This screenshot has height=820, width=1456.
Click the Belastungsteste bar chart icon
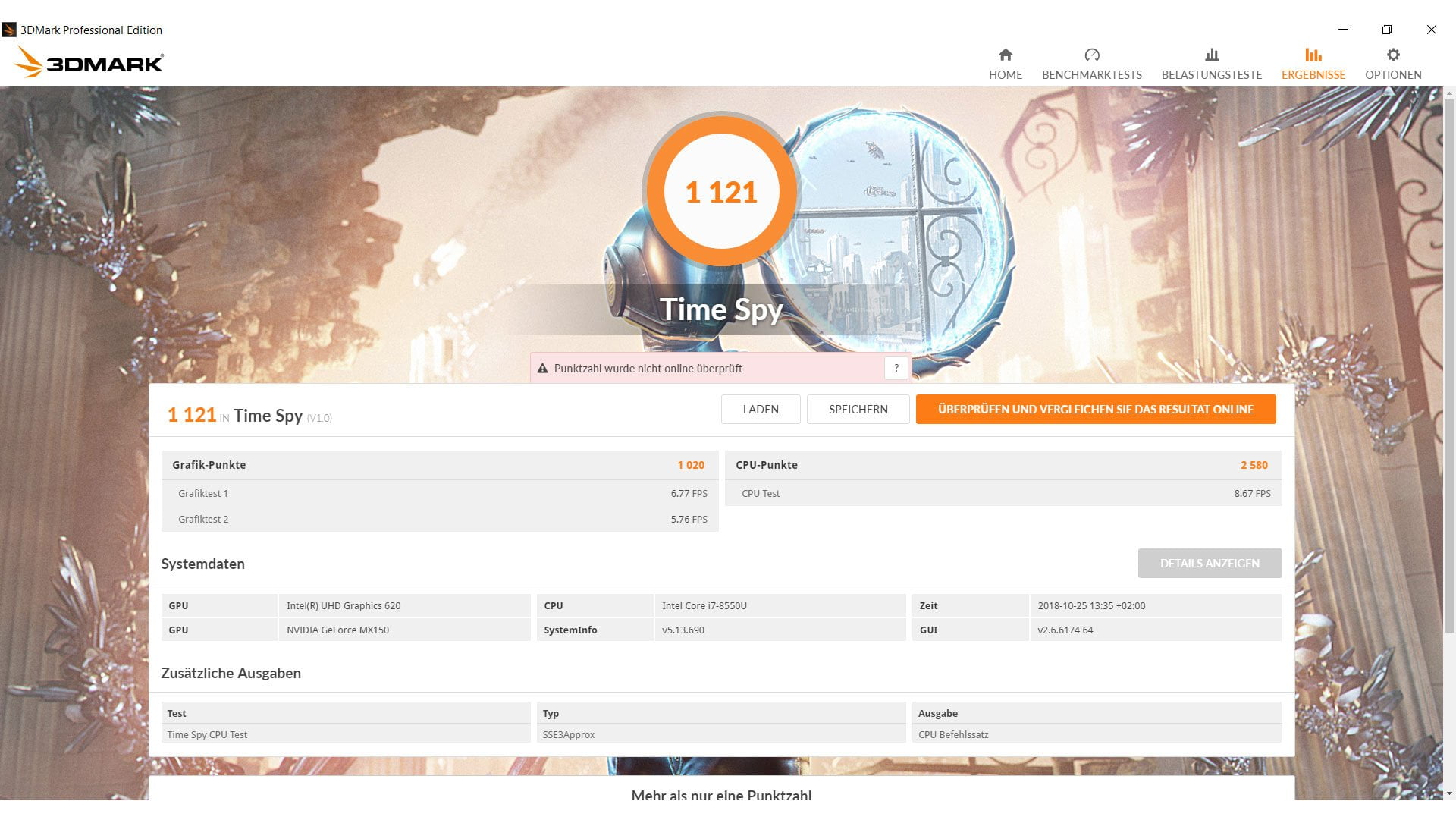click(1211, 55)
